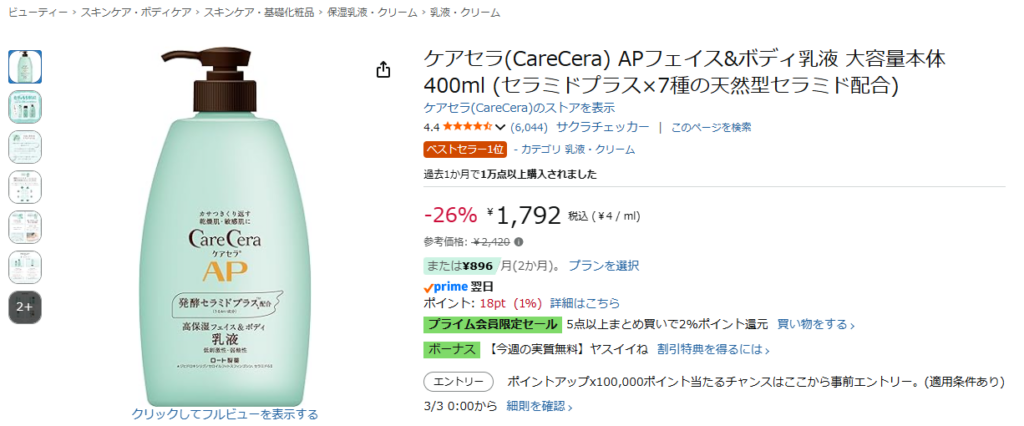Click the info icon next to reference price
The height and width of the screenshot is (426, 1024).
click(519, 242)
